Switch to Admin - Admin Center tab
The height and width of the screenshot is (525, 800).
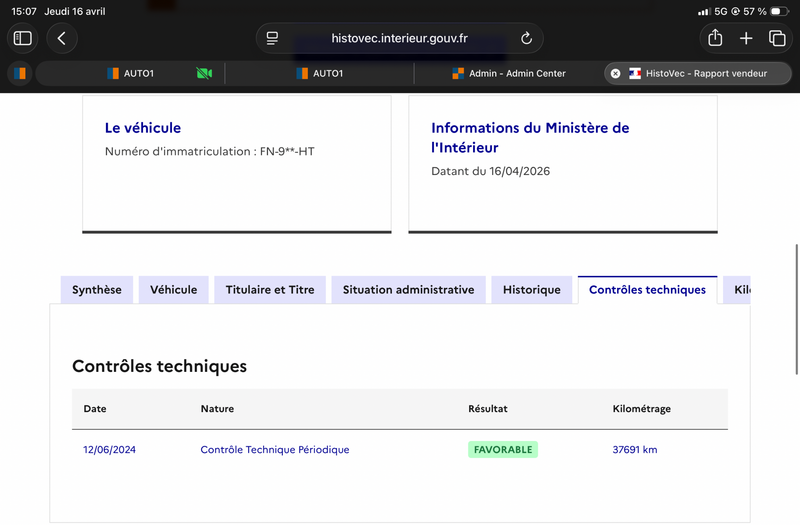coord(509,73)
